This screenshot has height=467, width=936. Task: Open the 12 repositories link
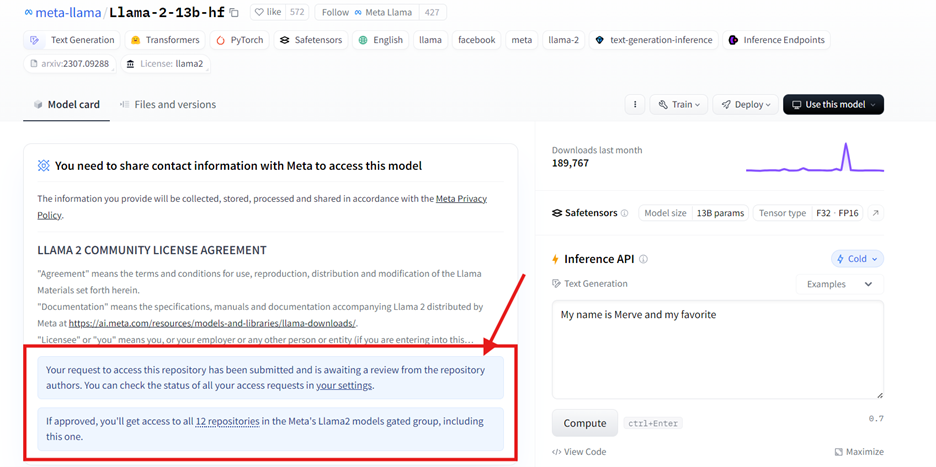[227, 421]
